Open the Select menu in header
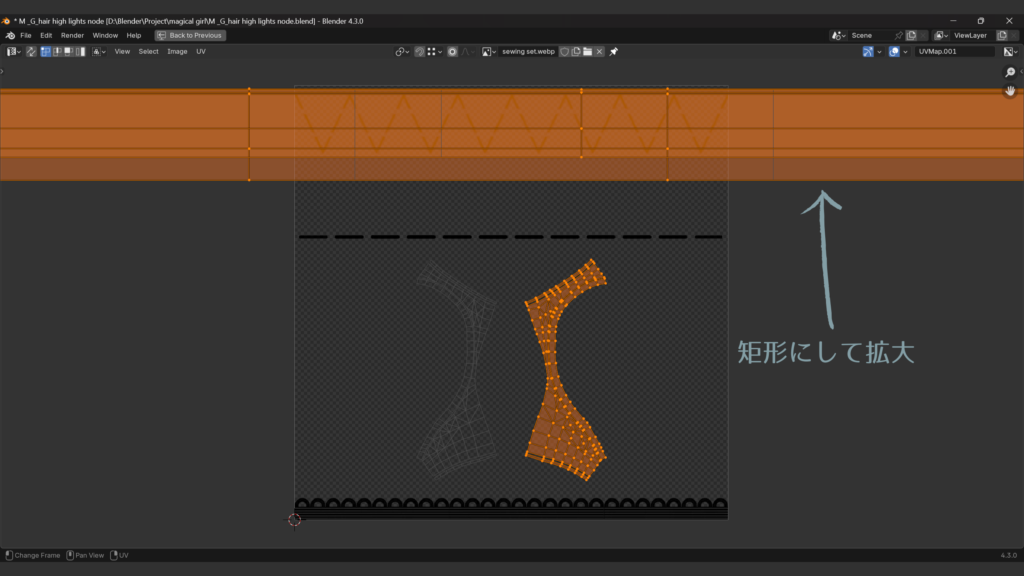 [x=148, y=51]
